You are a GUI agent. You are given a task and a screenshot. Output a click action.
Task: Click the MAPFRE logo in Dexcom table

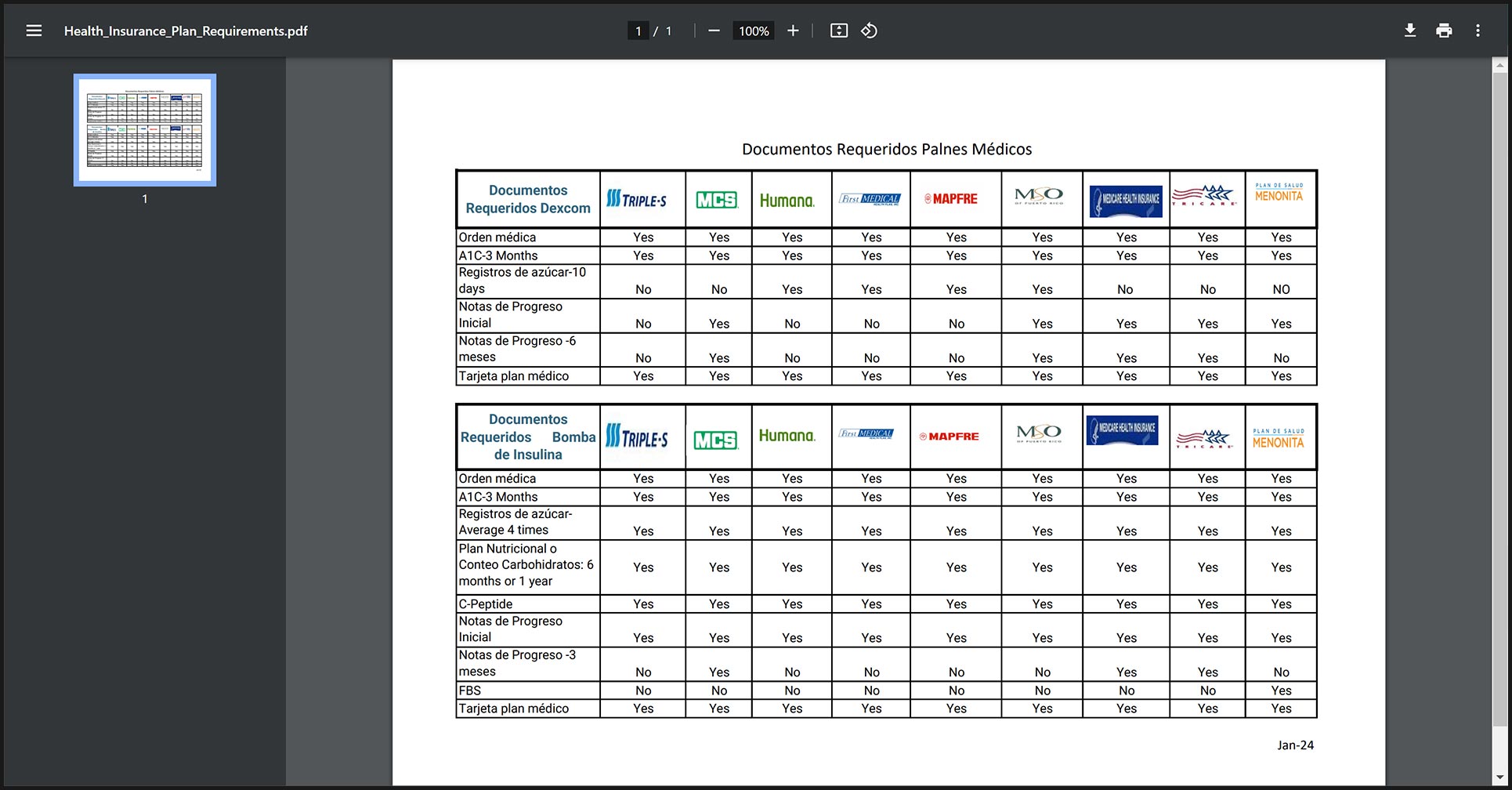pyautogui.click(x=951, y=199)
